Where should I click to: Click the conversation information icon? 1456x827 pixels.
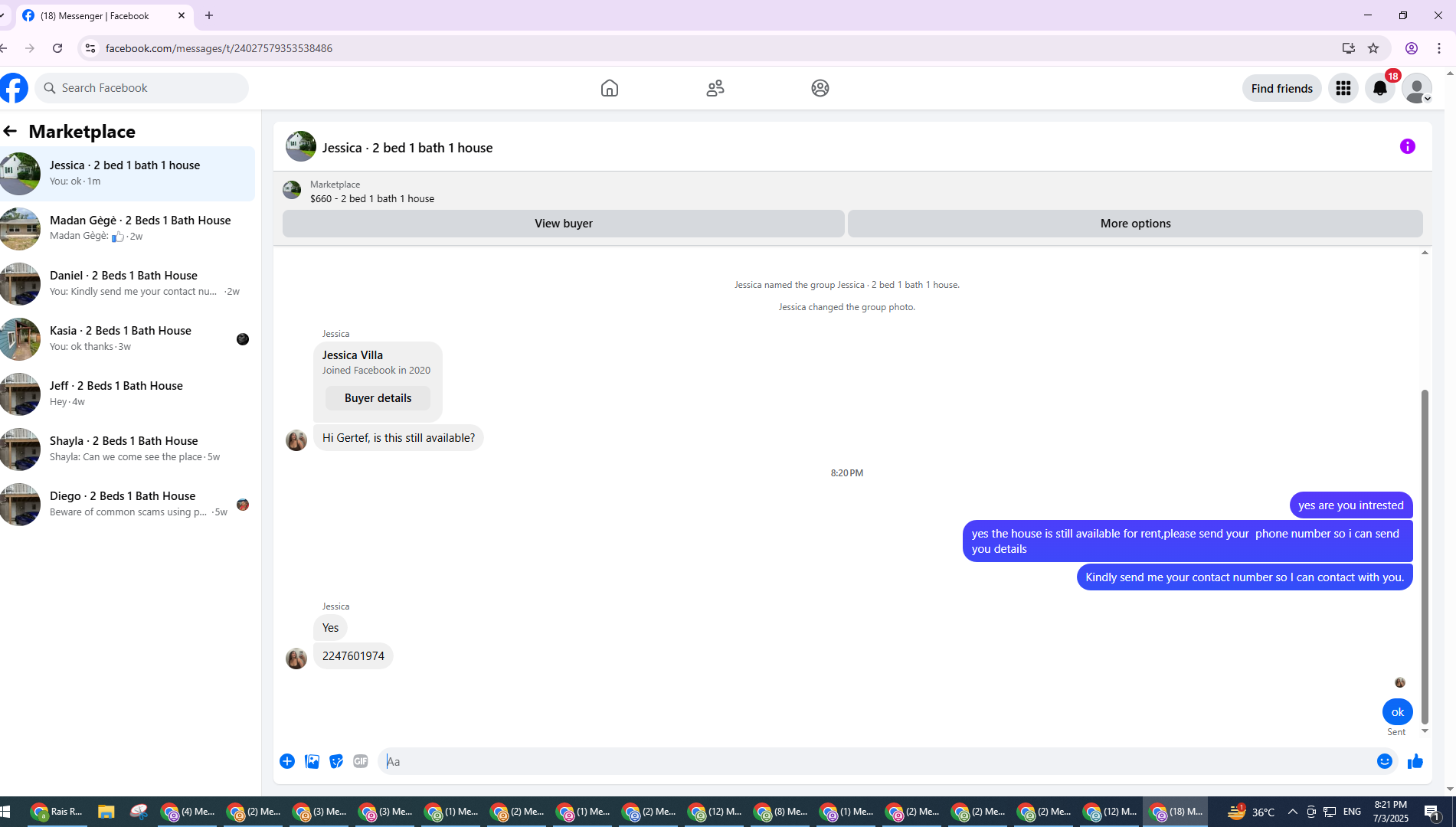(1408, 146)
